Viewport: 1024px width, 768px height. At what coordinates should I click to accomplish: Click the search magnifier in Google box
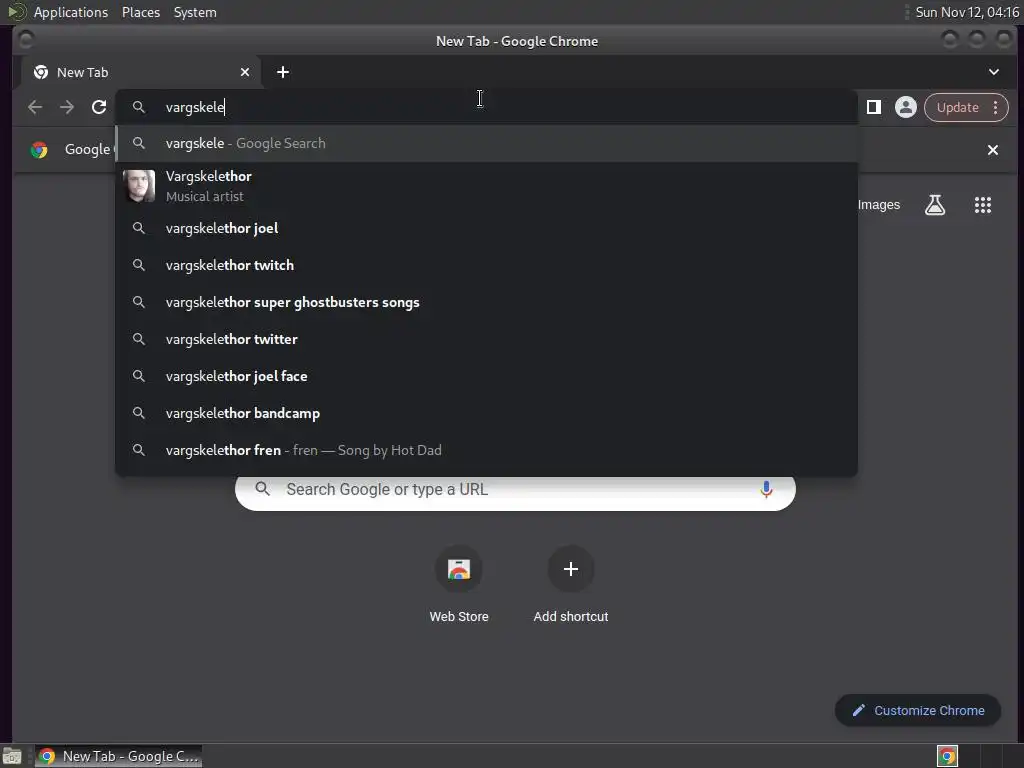click(263, 488)
